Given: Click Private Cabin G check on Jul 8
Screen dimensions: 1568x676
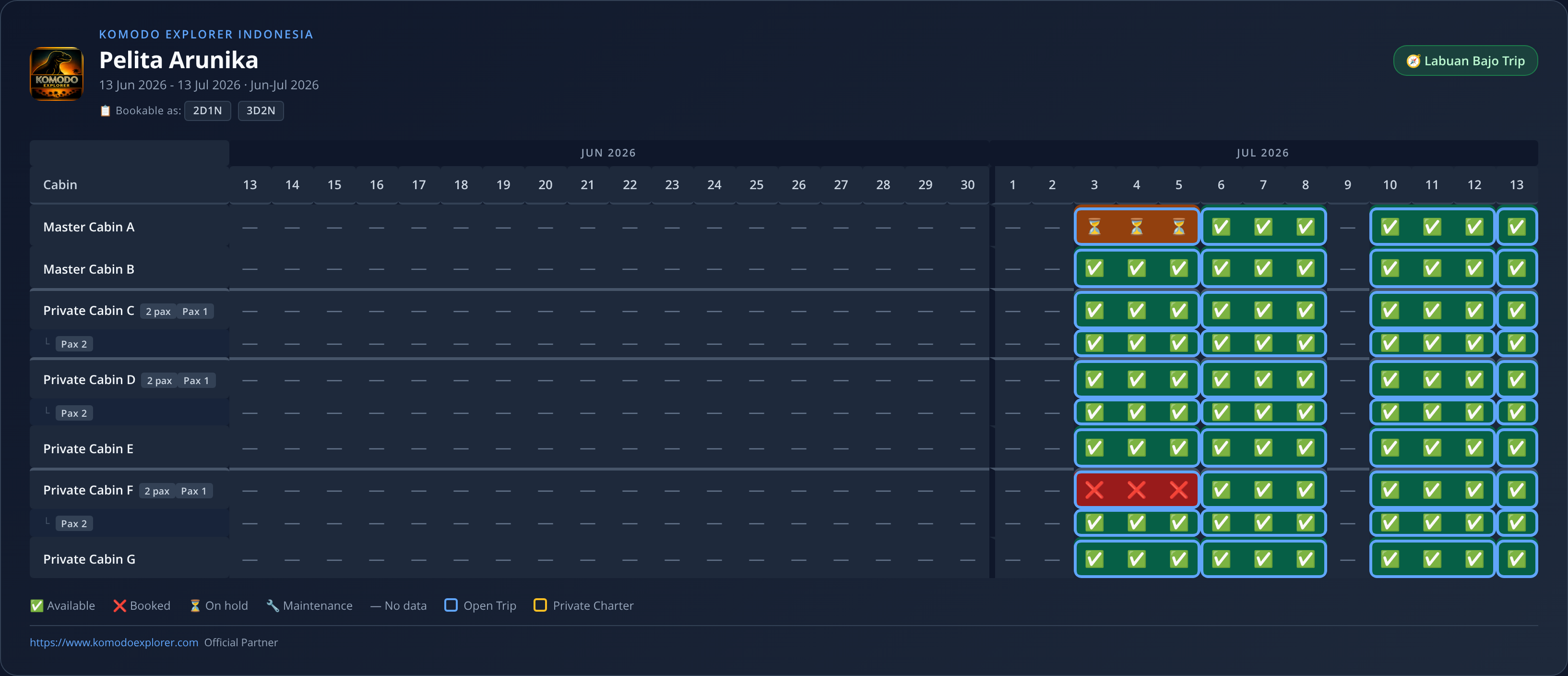Looking at the screenshot, I should tap(1305, 558).
